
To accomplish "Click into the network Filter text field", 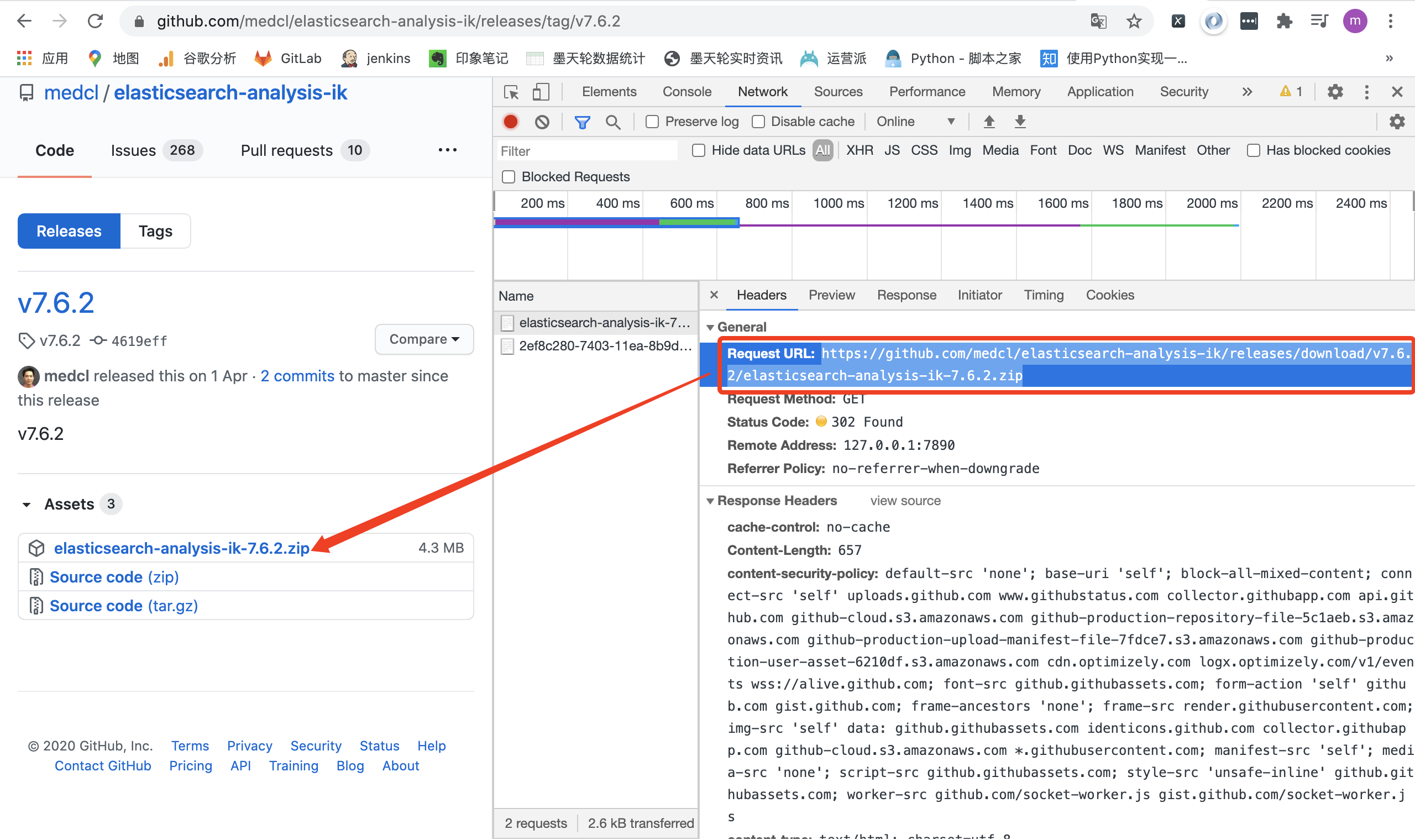I will (586, 151).
